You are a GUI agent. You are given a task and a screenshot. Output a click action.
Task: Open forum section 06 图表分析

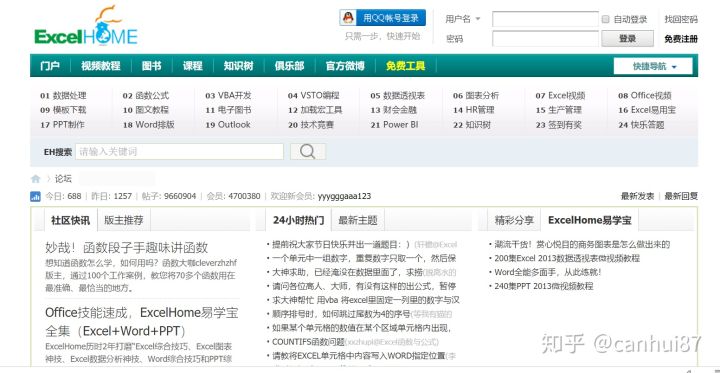(x=476, y=96)
